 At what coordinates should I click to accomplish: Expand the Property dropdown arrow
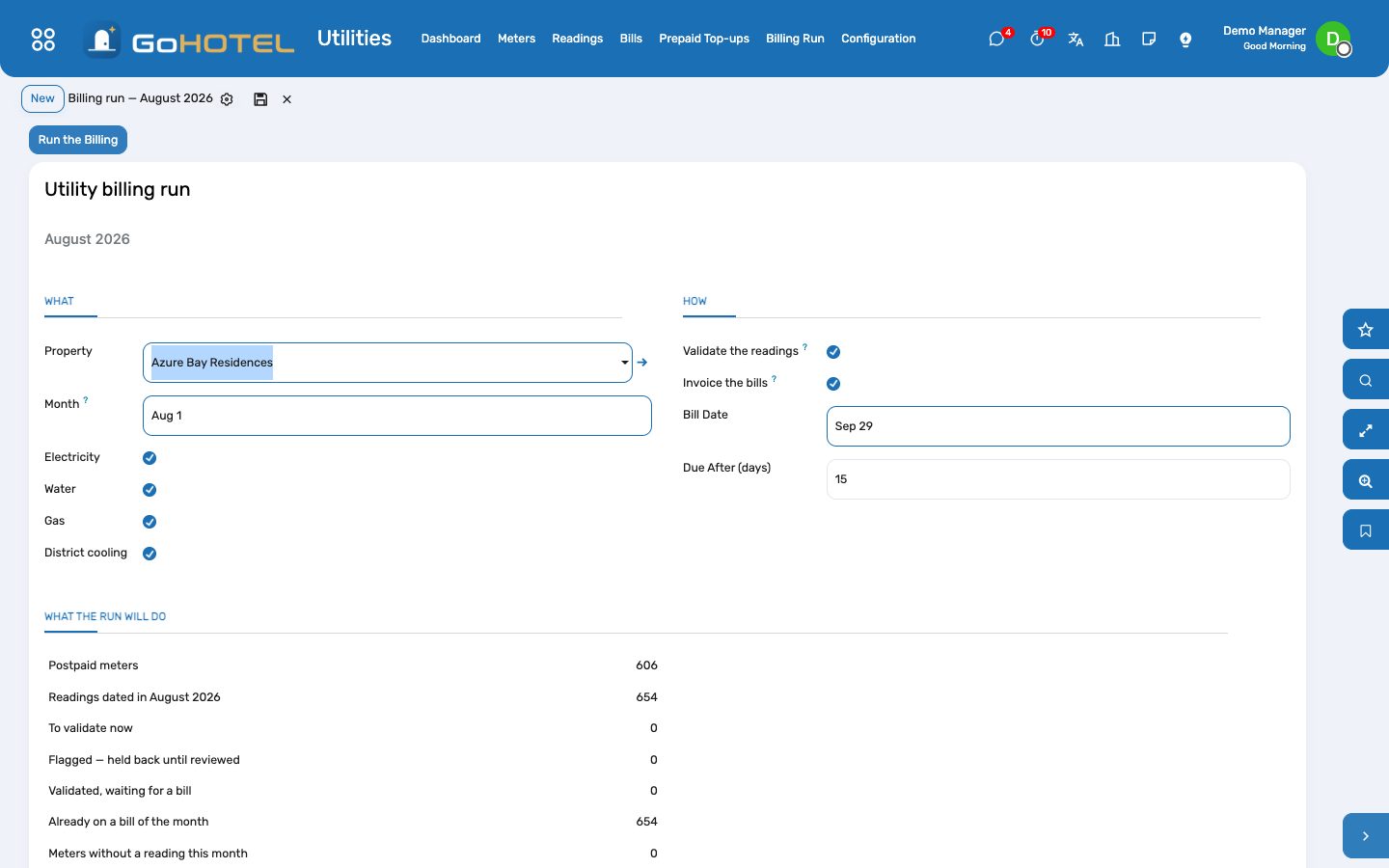click(x=624, y=363)
